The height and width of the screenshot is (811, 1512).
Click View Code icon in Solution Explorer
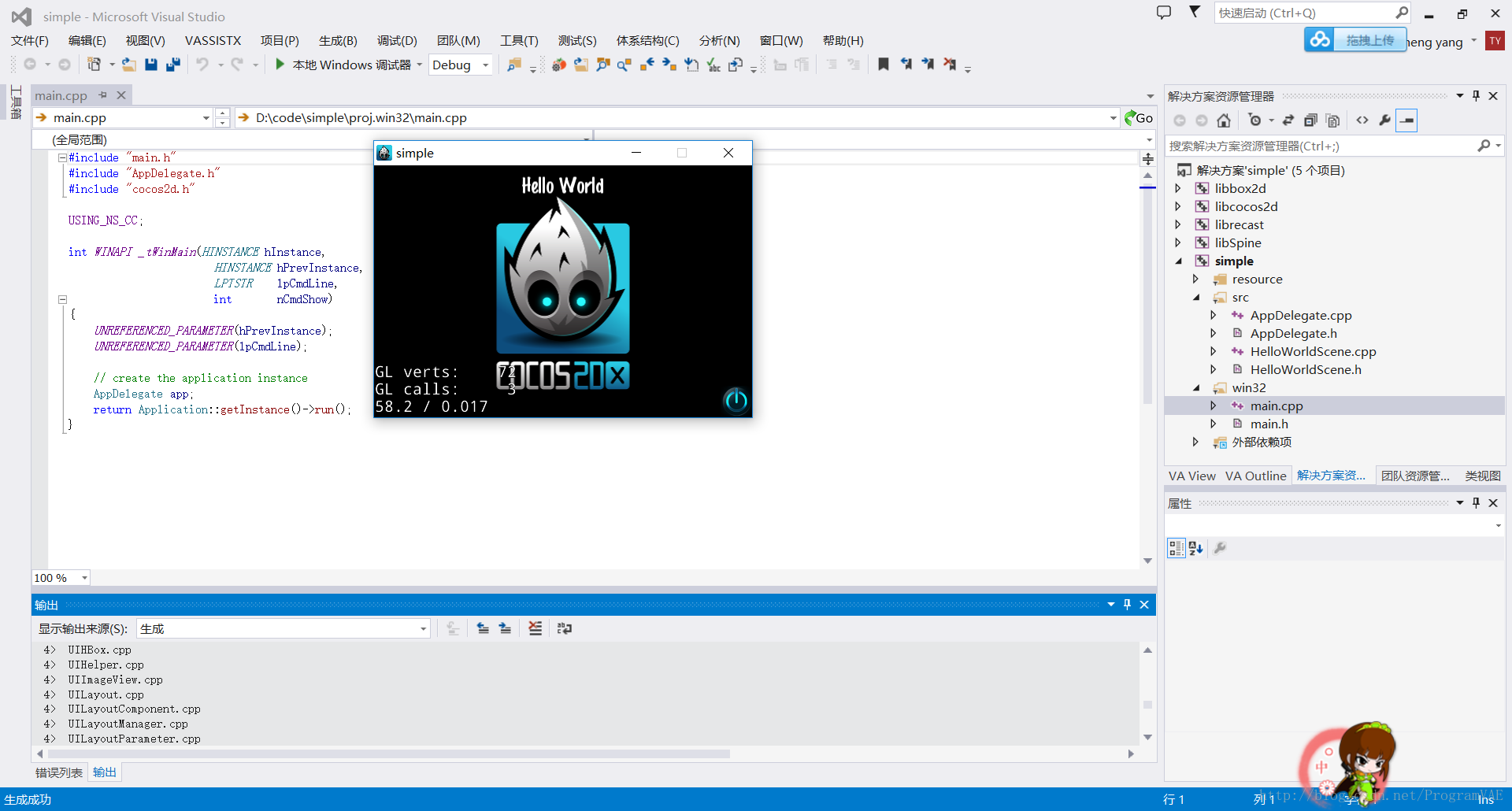(x=1362, y=120)
